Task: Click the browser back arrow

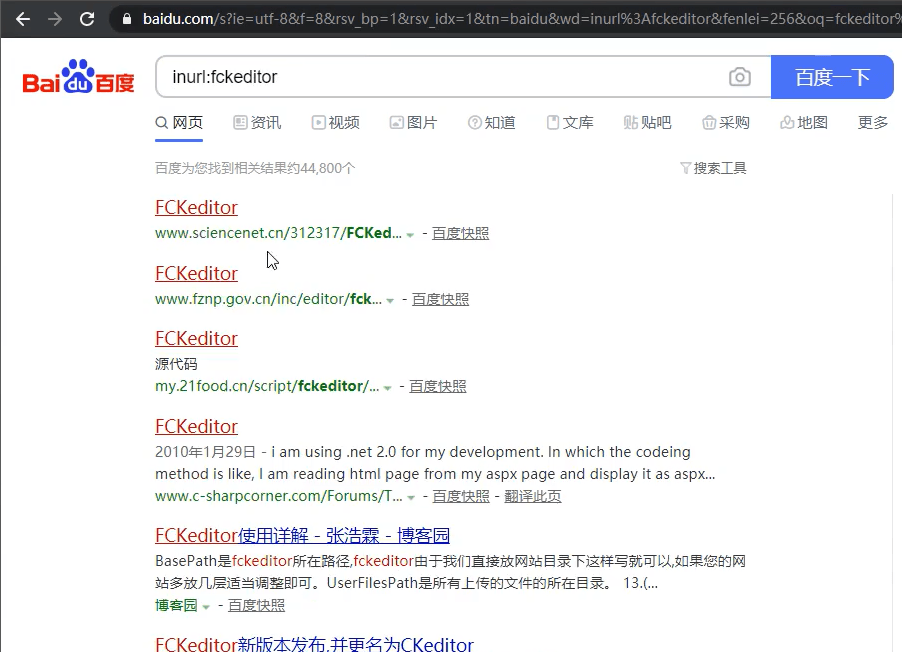Action: (x=23, y=19)
